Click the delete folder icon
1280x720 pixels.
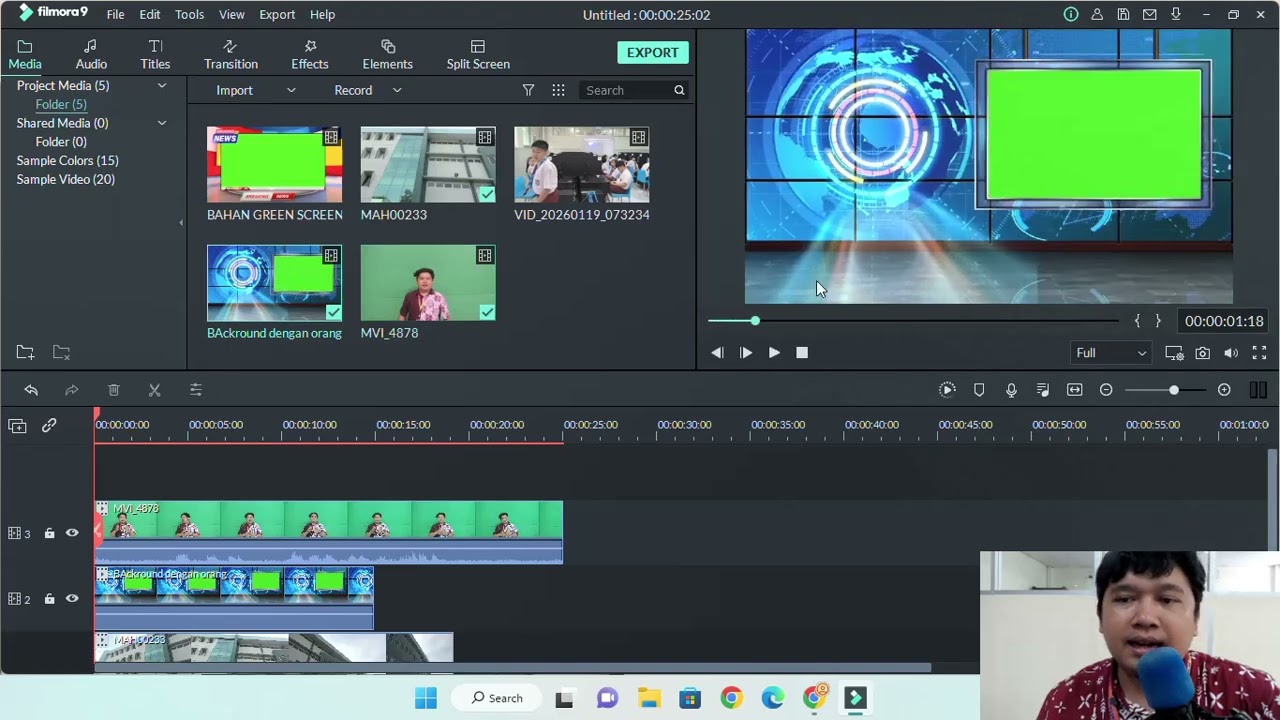tap(61, 352)
